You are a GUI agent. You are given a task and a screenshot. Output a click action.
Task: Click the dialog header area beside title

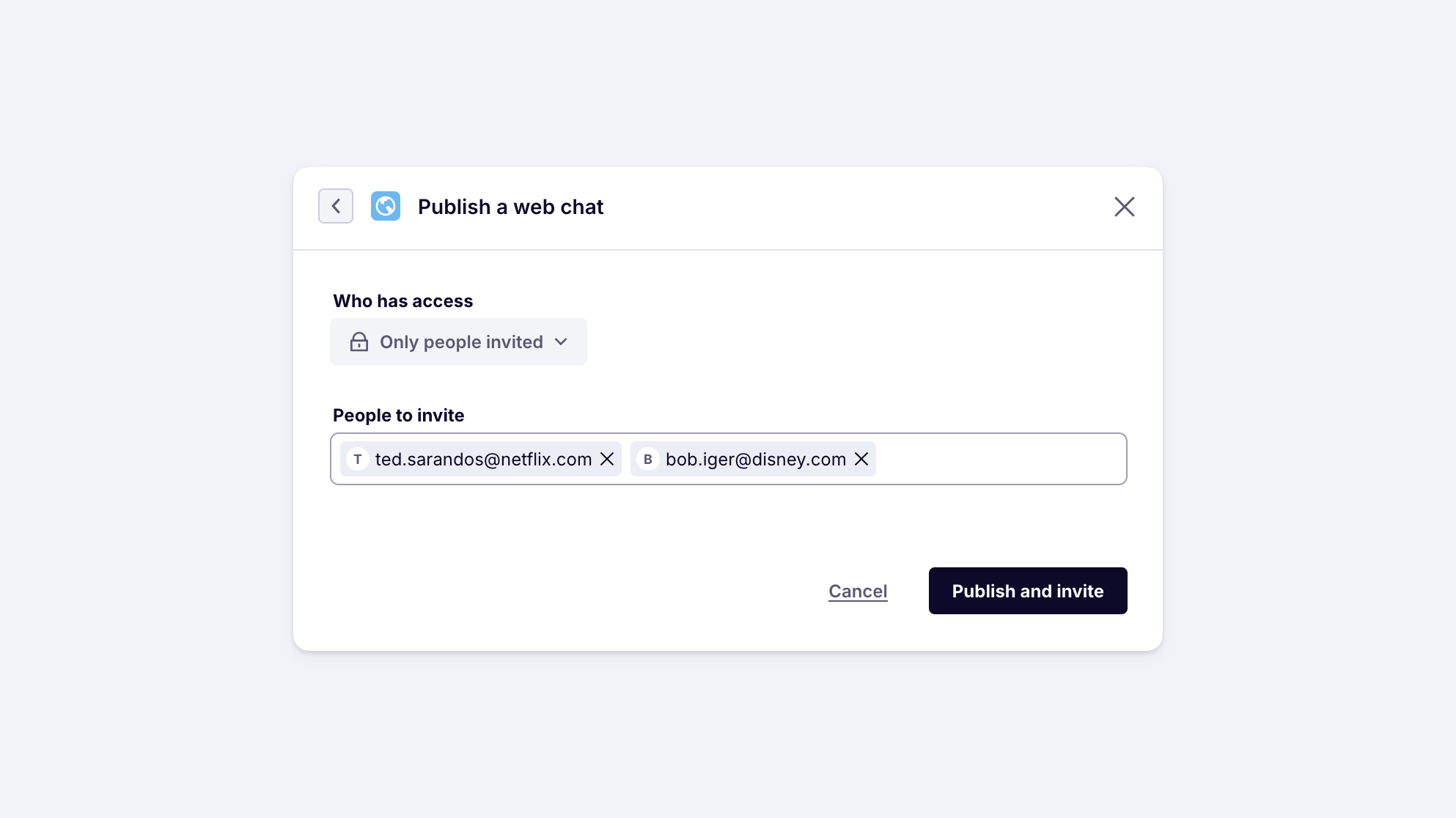click(843, 207)
